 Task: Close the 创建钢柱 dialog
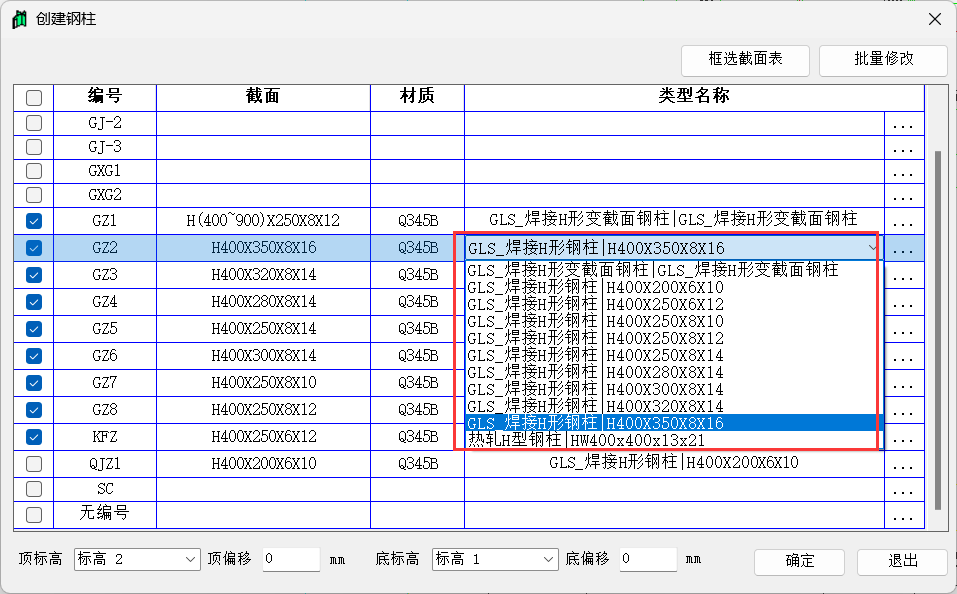pos(934,20)
